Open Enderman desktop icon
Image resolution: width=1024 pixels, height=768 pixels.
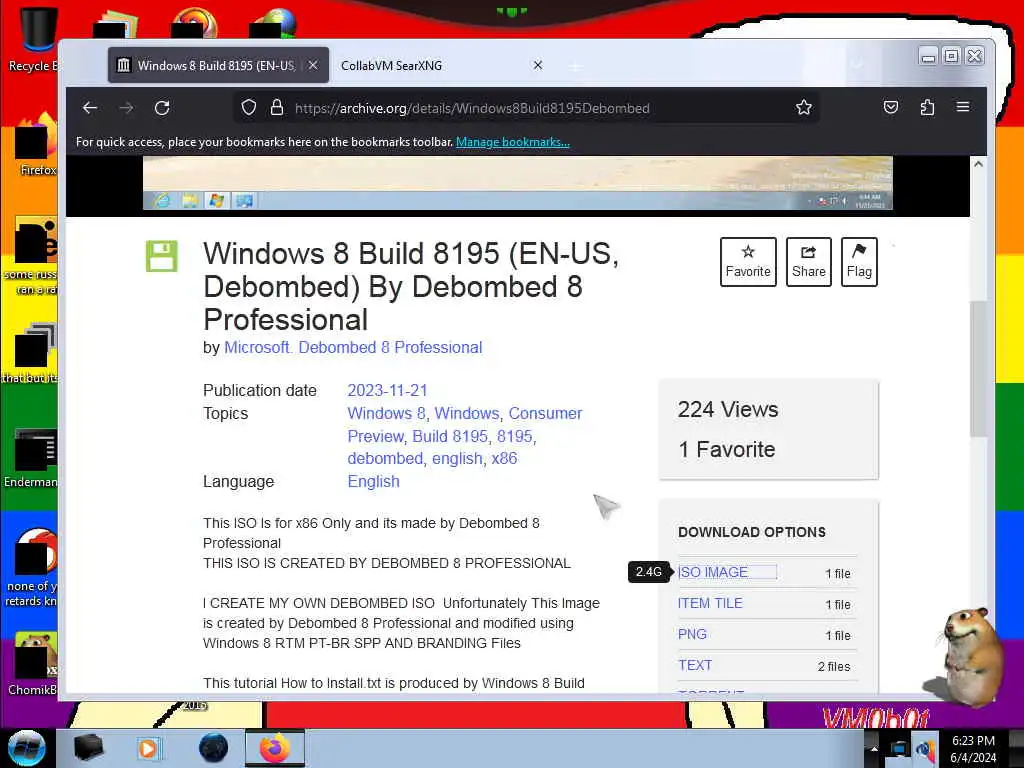point(33,458)
